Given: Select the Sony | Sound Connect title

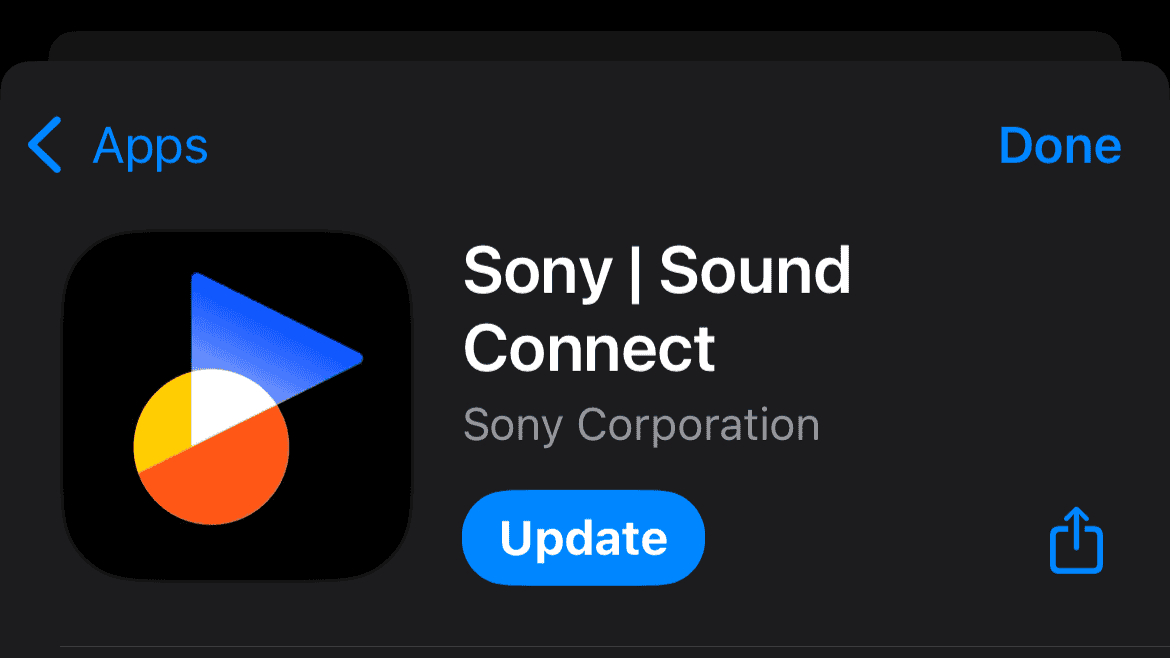Looking at the screenshot, I should [657, 309].
